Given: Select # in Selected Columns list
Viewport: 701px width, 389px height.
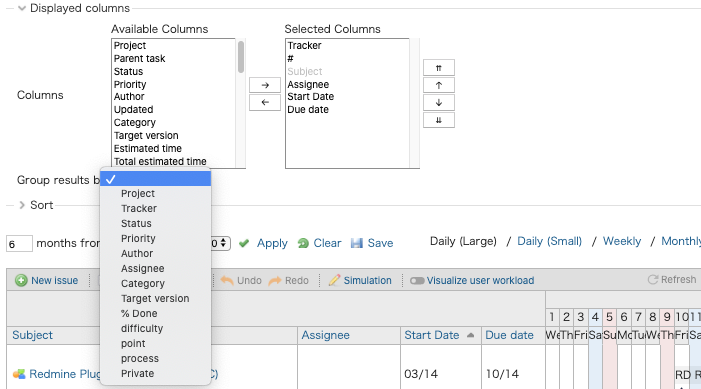Looking at the screenshot, I should (x=290, y=59).
